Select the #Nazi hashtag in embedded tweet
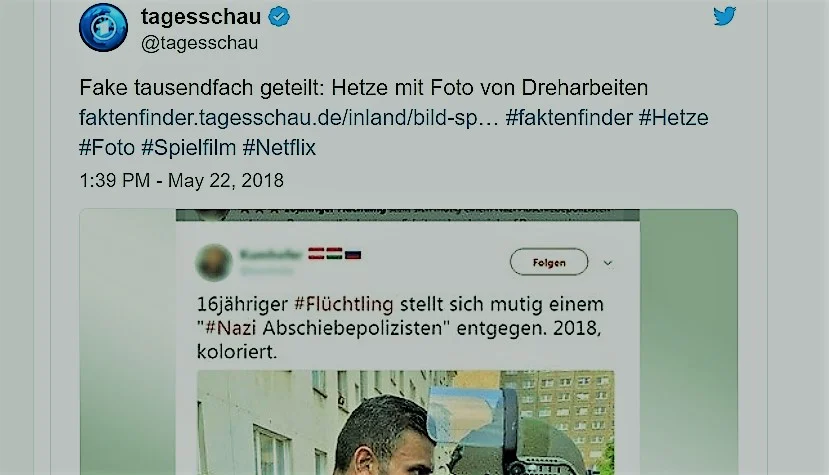The height and width of the screenshot is (475, 829). (231, 328)
